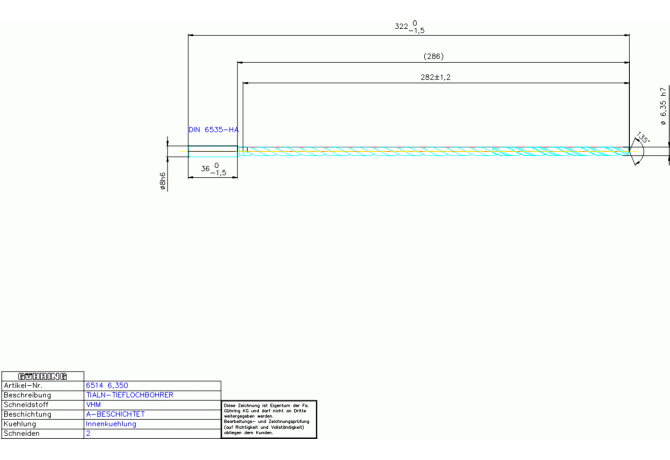670x460 pixels.
Task: Select the 36 shank length dimension
Action: point(212,170)
